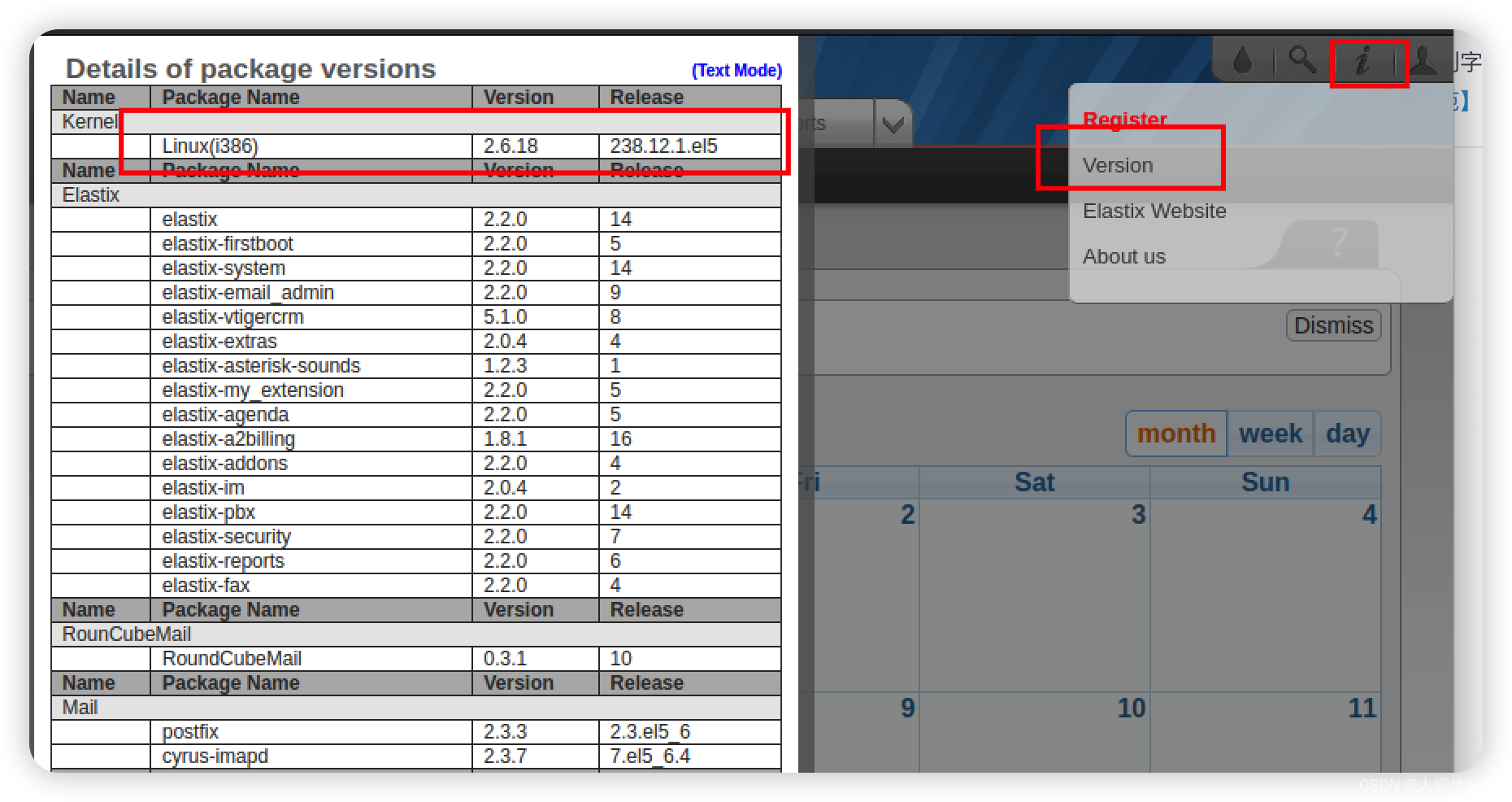Click the water drop theme icon
The image size is (1512, 802).
click(x=1242, y=60)
